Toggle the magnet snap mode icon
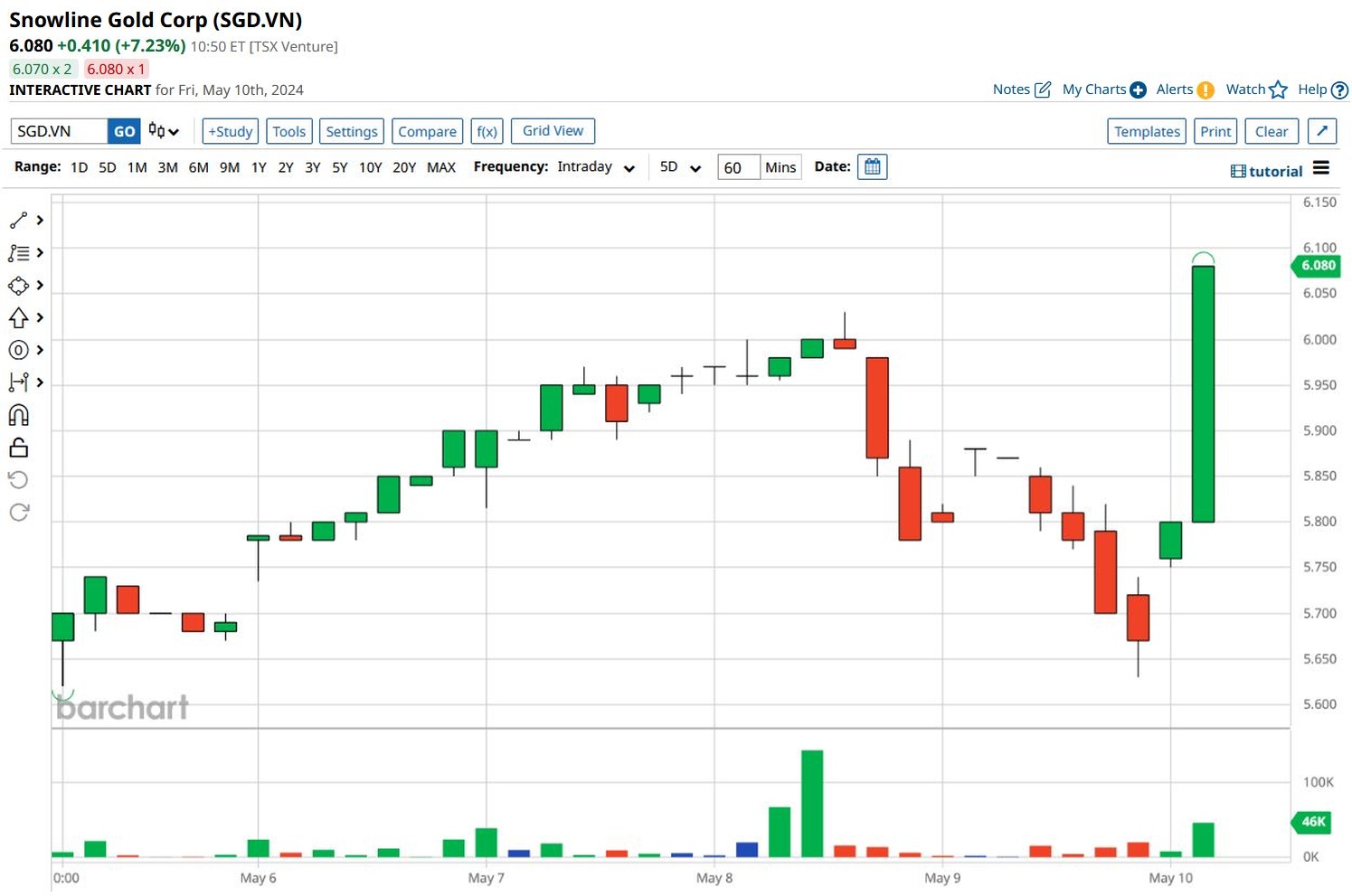 point(18,415)
